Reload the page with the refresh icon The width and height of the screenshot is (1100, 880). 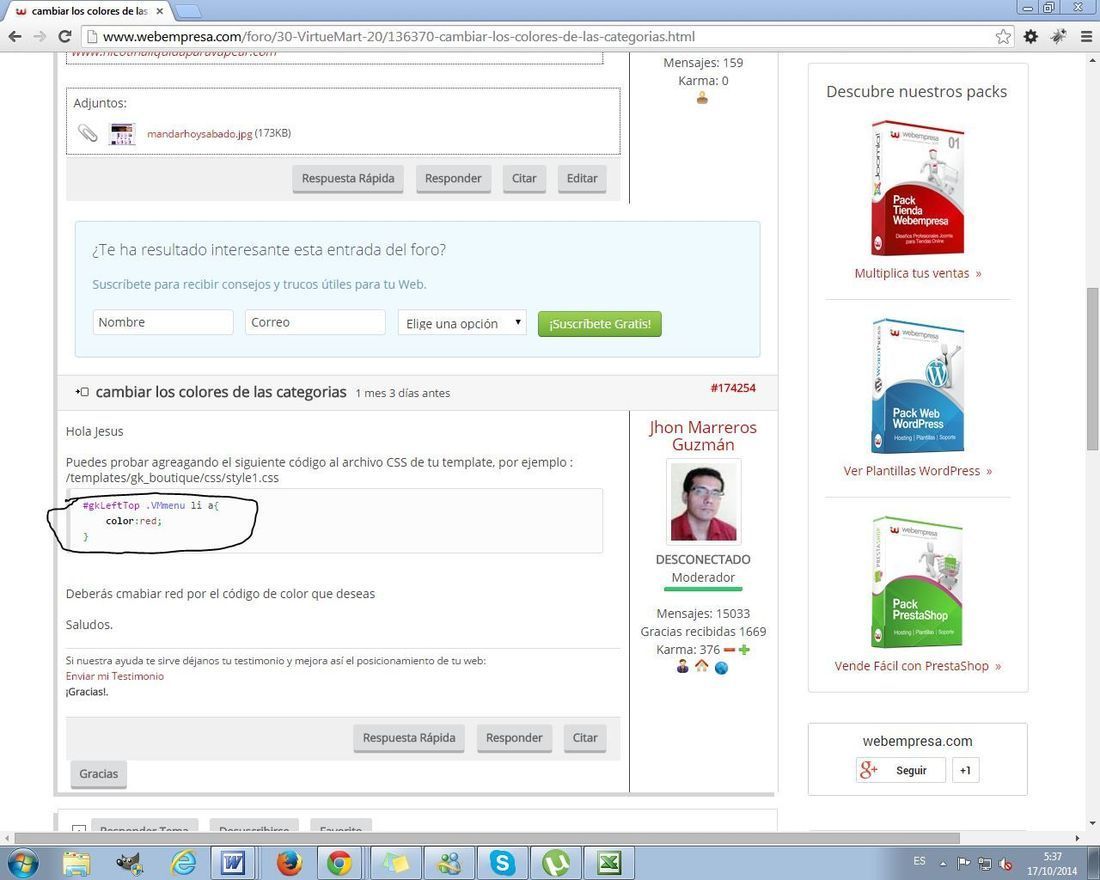(x=65, y=36)
